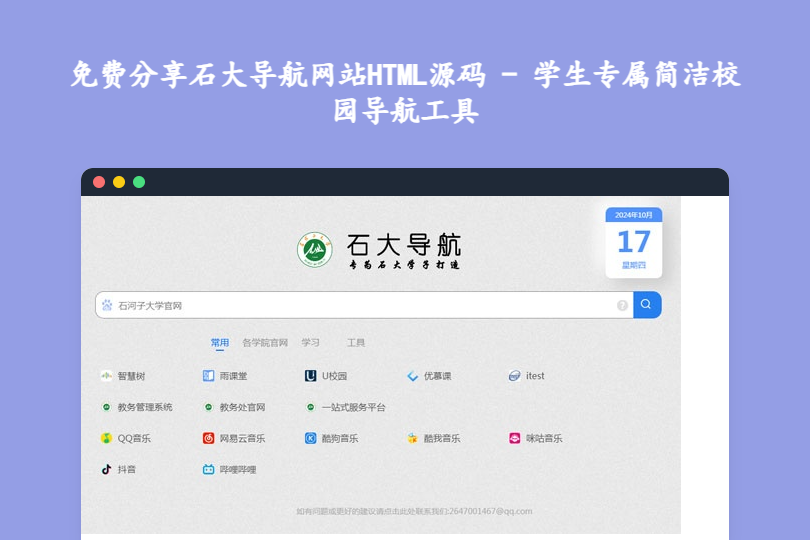Viewport: 810px width, 540px height.
Task: Click the 哔哩哔哩 link text
Action: coord(238,469)
